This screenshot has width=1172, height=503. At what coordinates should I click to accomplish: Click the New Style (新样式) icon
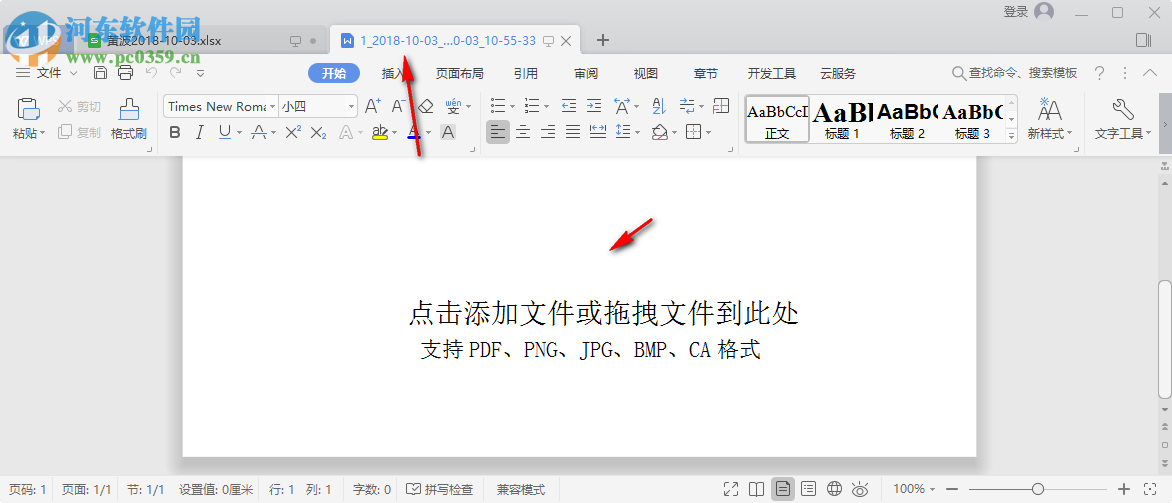[x=1050, y=110]
